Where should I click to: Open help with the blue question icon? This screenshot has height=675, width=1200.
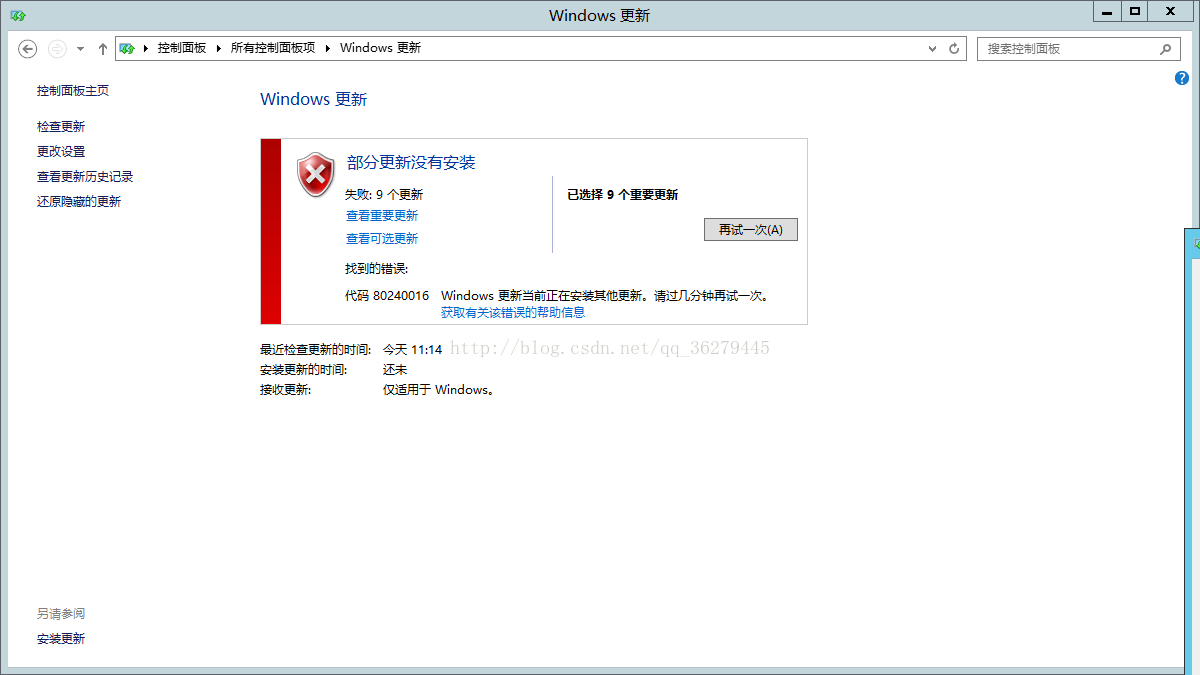pyautogui.click(x=1182, y=78)
